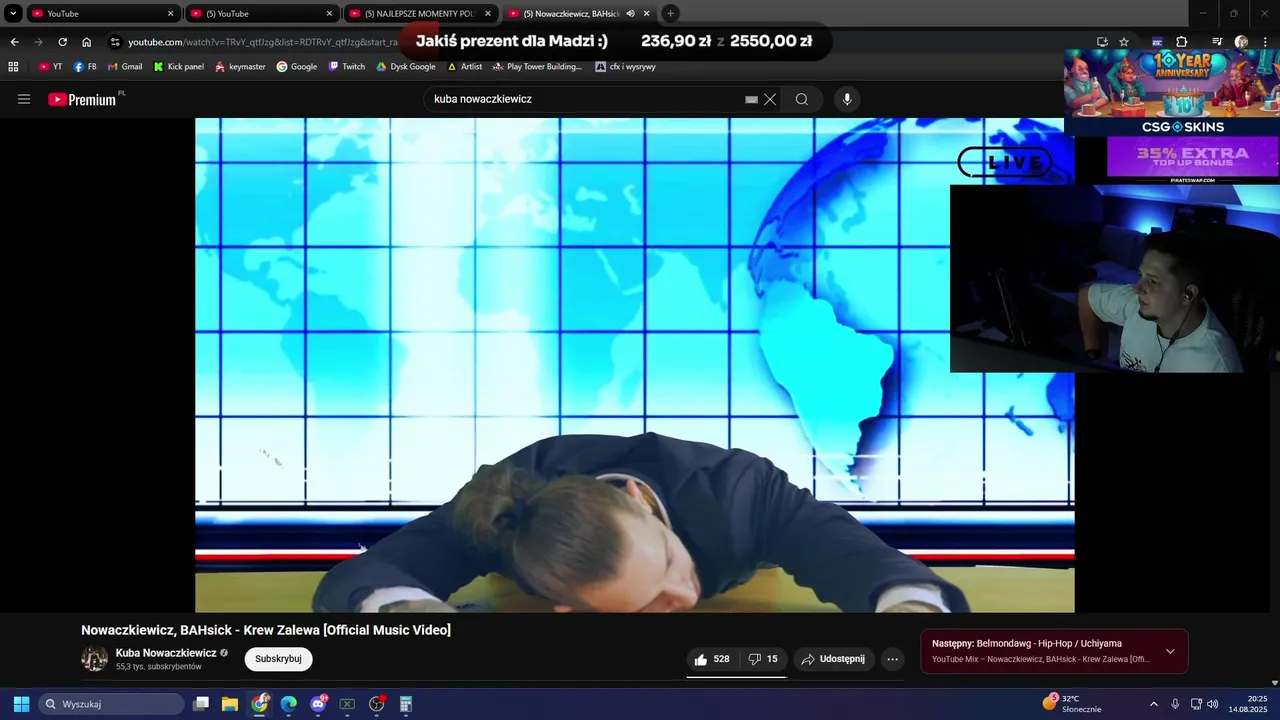Open the Chrome apps grid in the bookmarks bar
The width and height of the screenshot is (1280, 720).
click(x=13, y=67)
